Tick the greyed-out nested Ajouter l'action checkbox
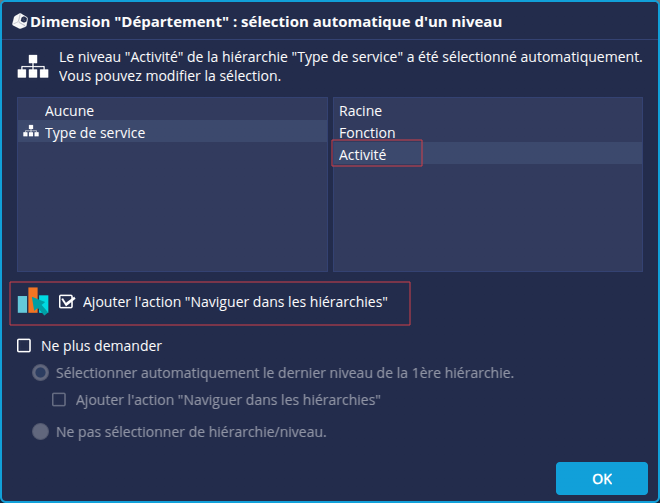Viewport: 660px width, 503px height. [x=59, y=400]
